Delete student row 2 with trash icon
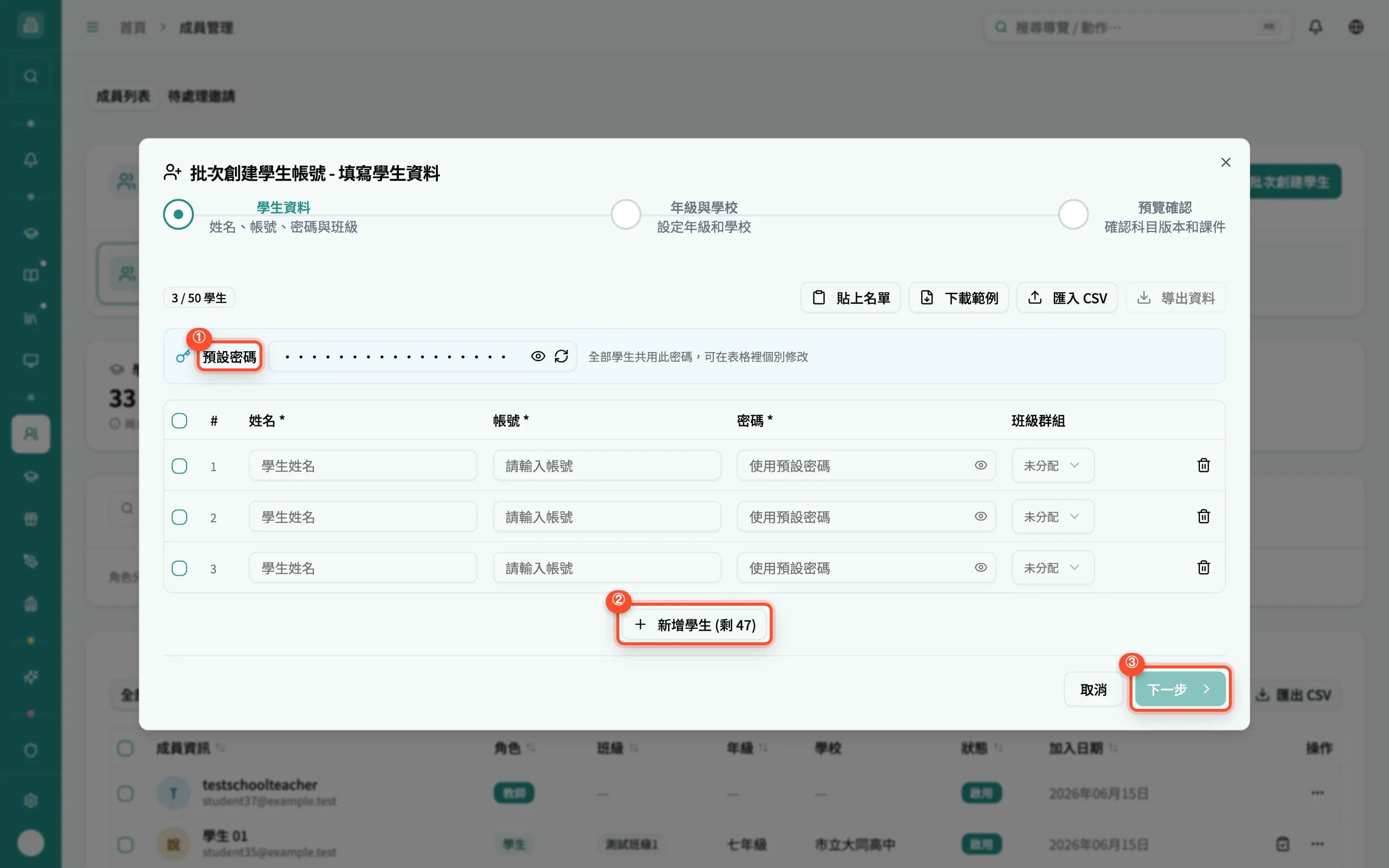The width and height of the screenshot is (1389, 868). pos(1204,516)
